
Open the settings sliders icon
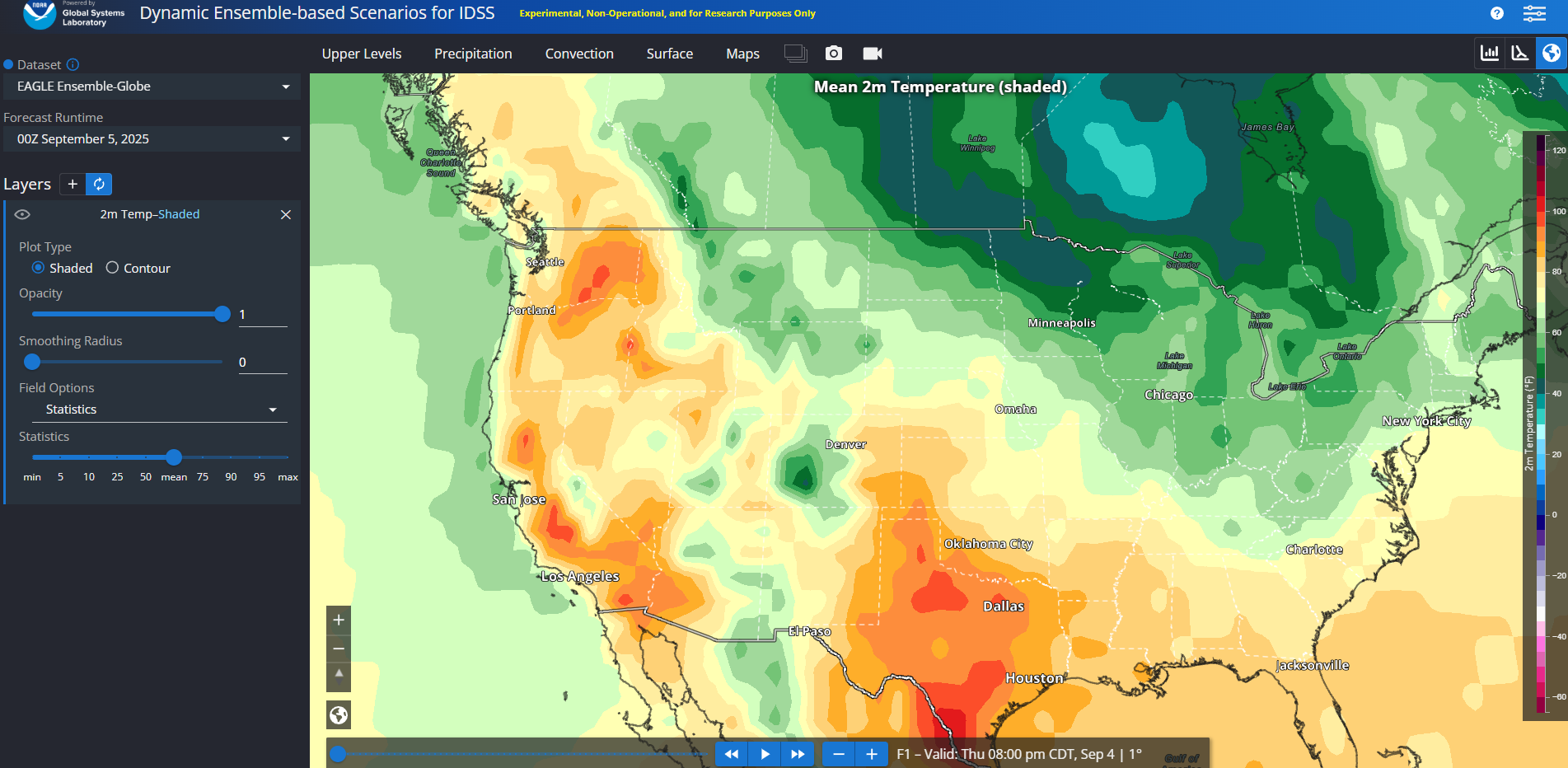click(x=1533, y=13)
